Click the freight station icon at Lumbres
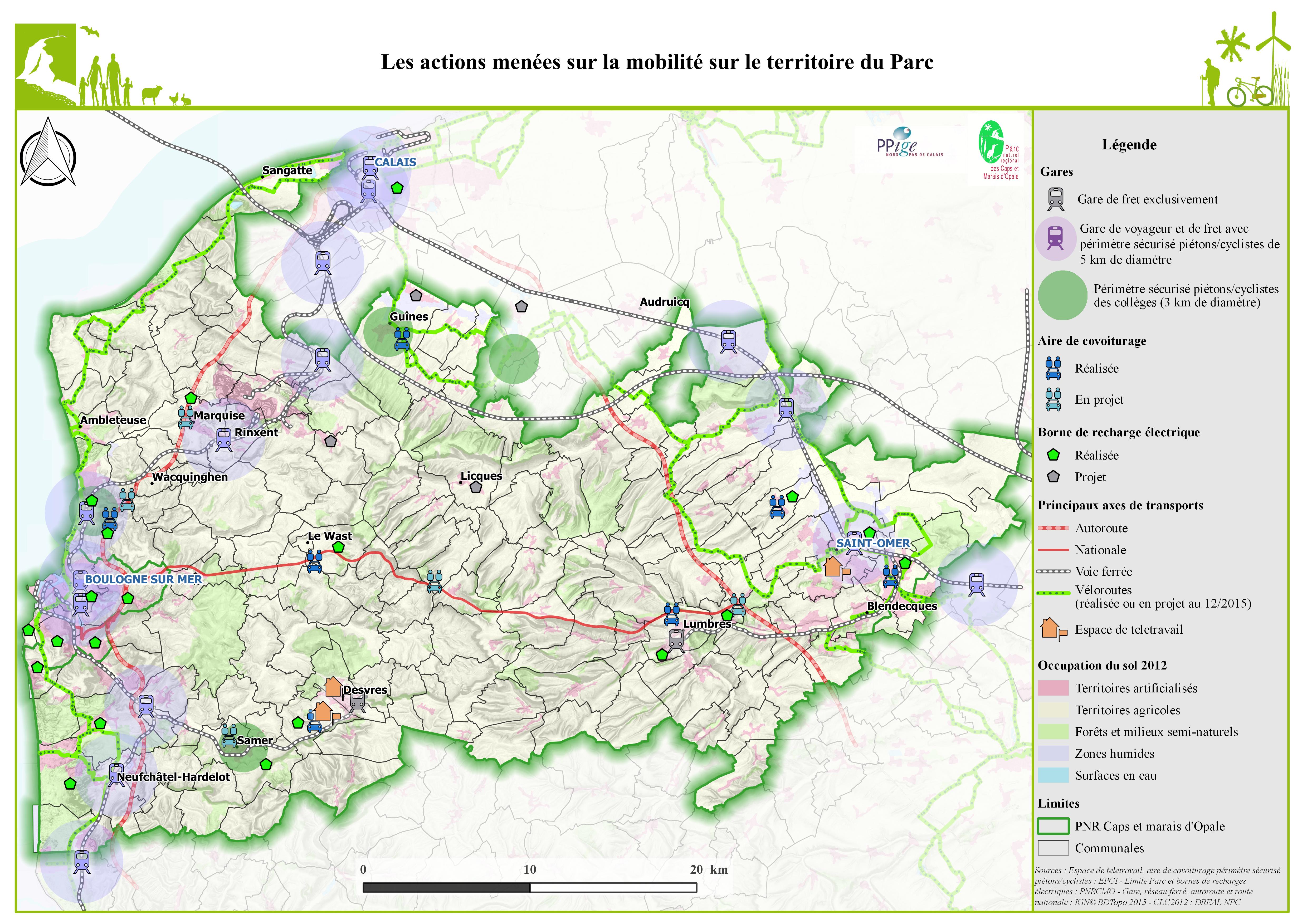 point(676,641)
